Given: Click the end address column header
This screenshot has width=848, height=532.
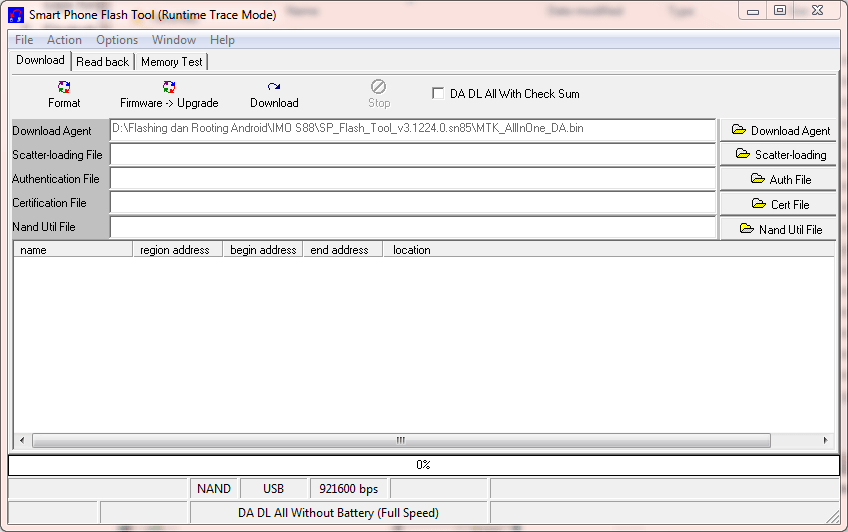Looking at the screenshot, I should 343,250.
